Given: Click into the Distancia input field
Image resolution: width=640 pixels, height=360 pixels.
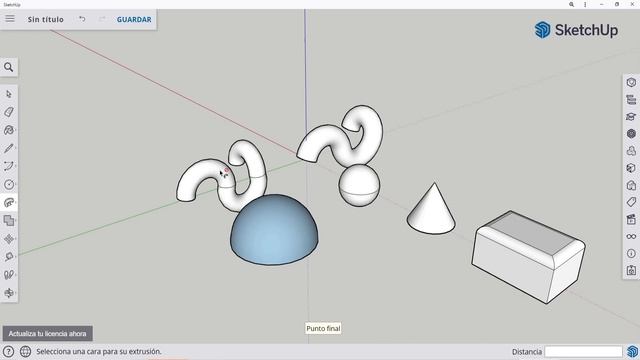Looking at the screenshot, I should (x=583, y=351).
